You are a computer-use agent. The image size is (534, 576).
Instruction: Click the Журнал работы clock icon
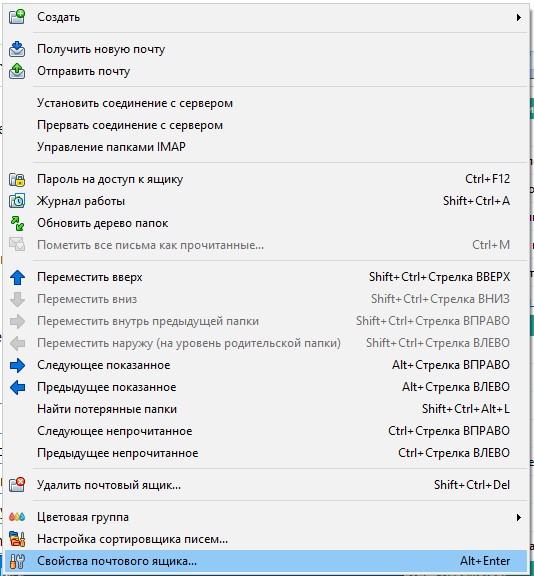(x=17, y=201)
